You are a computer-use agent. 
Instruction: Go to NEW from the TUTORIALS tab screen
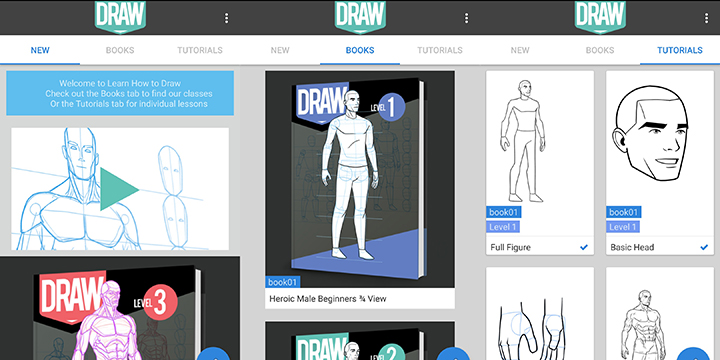tap(520, 50)
